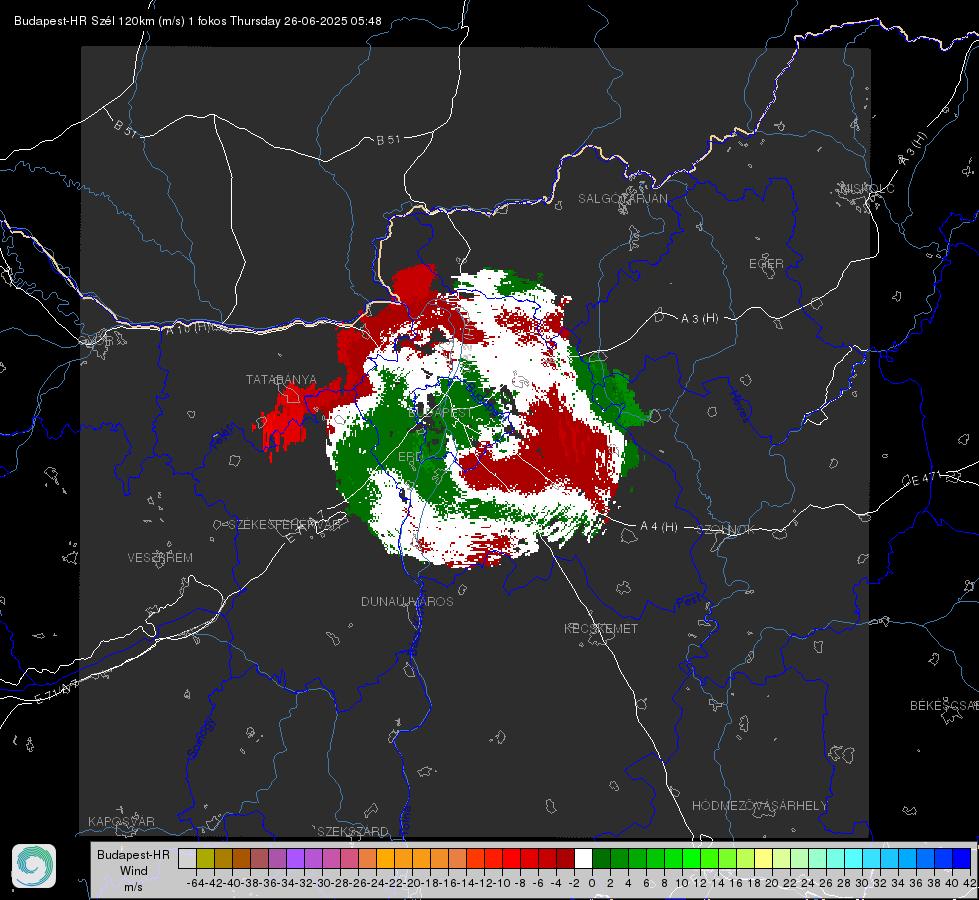Click the SZEKSZÁRD city label
Screen dimensions: 979x900
[x=353, y=831]
